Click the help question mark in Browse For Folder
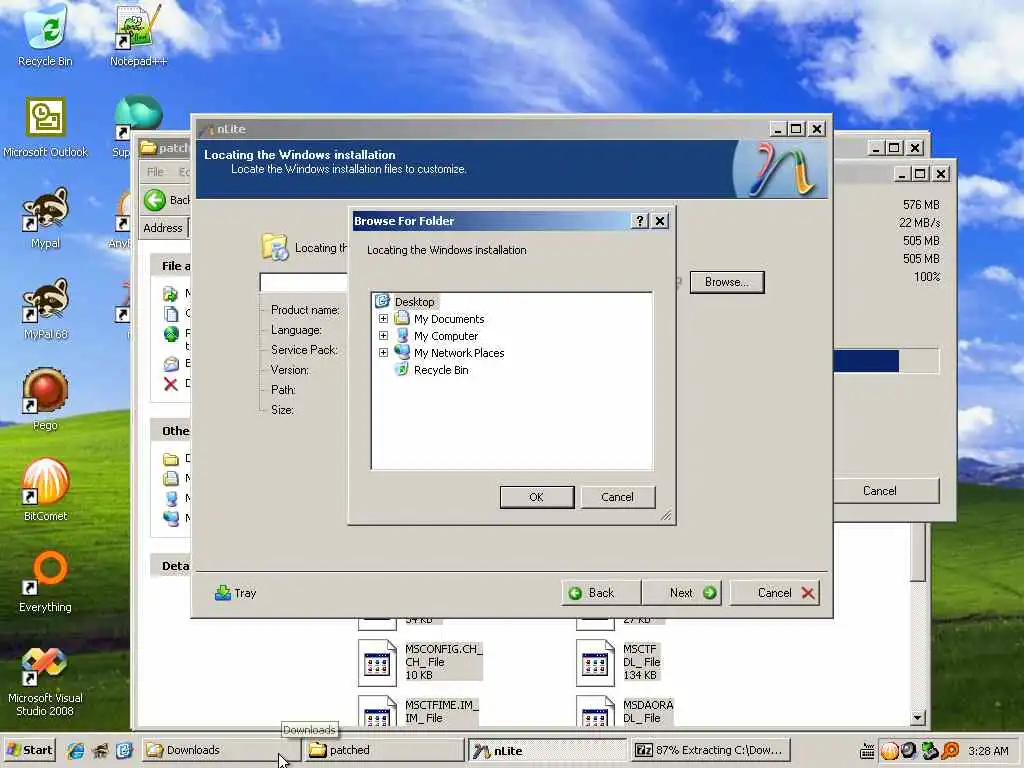This screenshot has height=768, width=1024. pos(639,221)
